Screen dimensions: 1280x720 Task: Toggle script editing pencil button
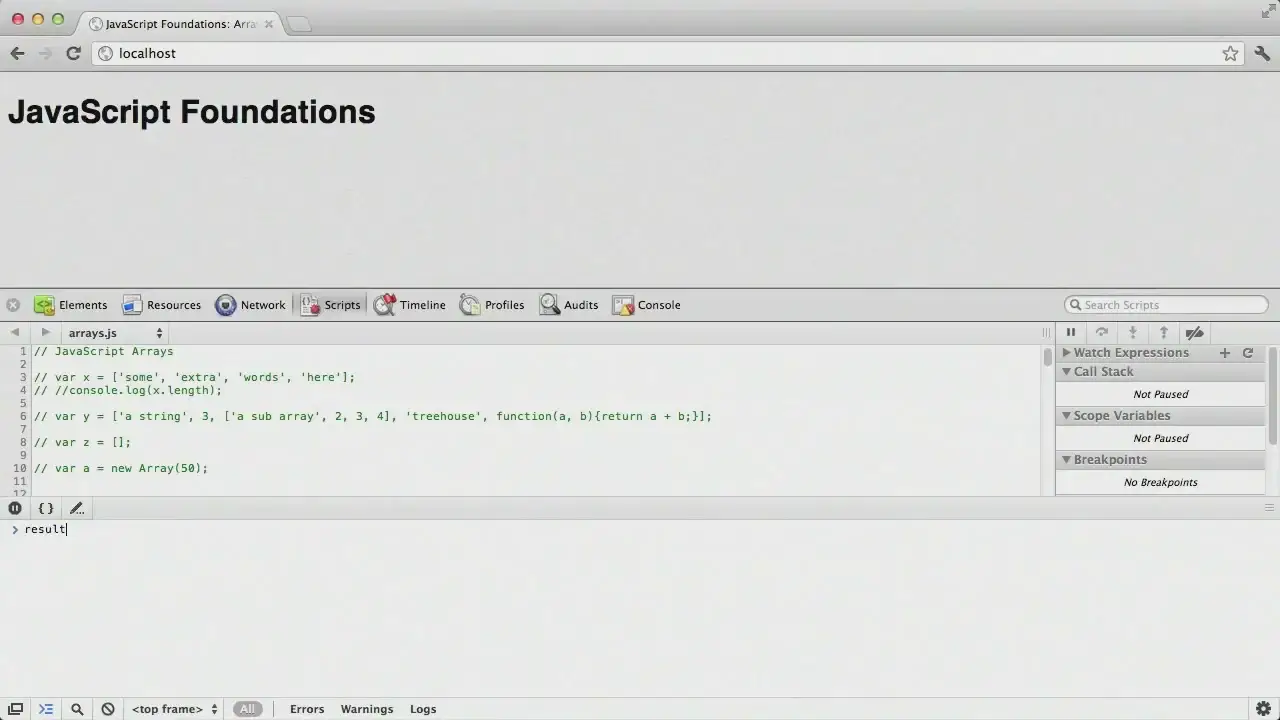(77, 508)
